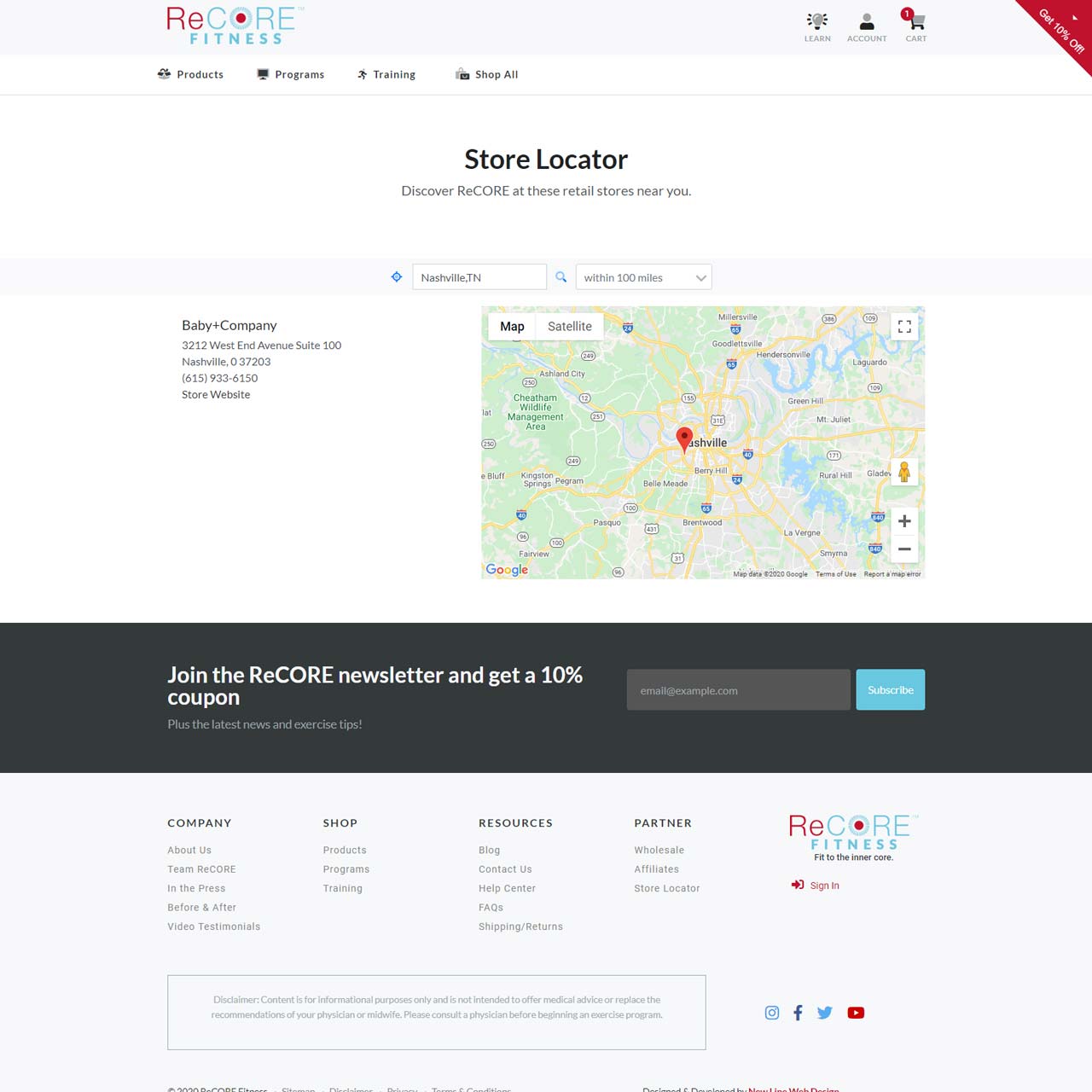Open footer Products link under Shop
The width and height of the screenshot is (1092, 1092).
tap(345, 850)
